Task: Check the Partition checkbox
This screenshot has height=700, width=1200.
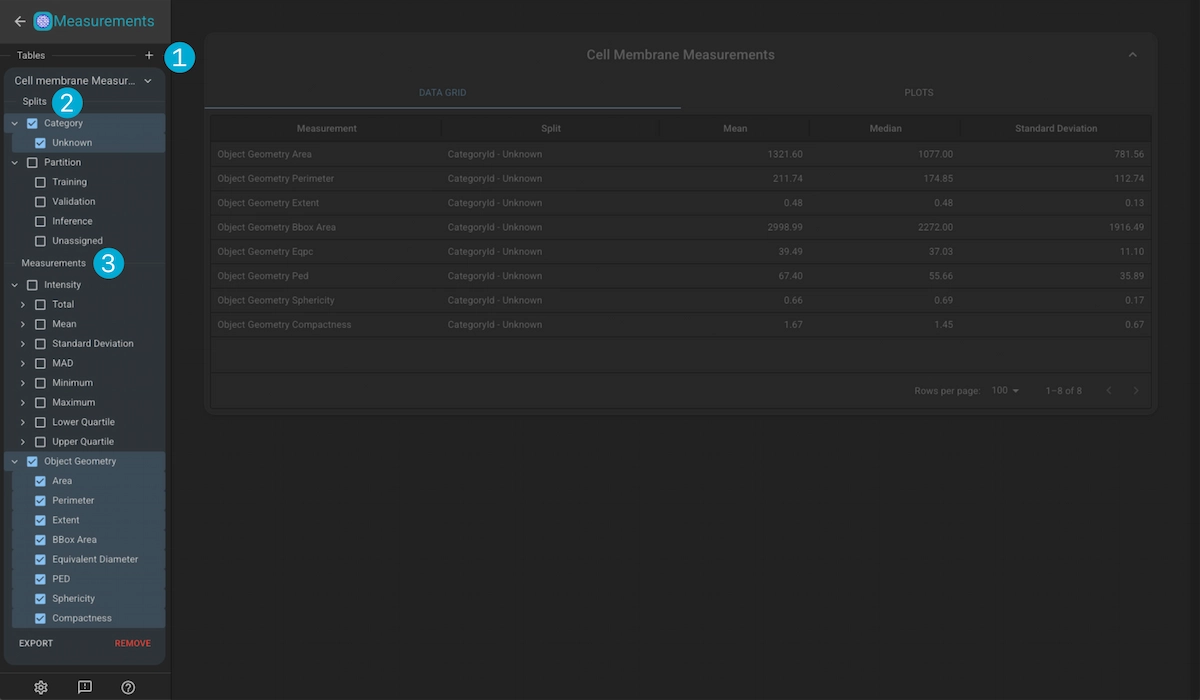Action: click(32, 162)
